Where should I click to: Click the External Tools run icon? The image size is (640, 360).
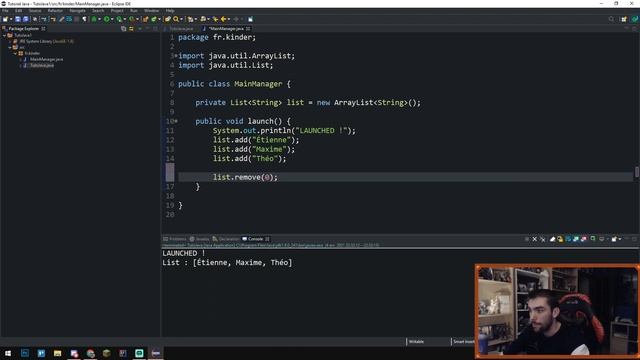[131, 19]
